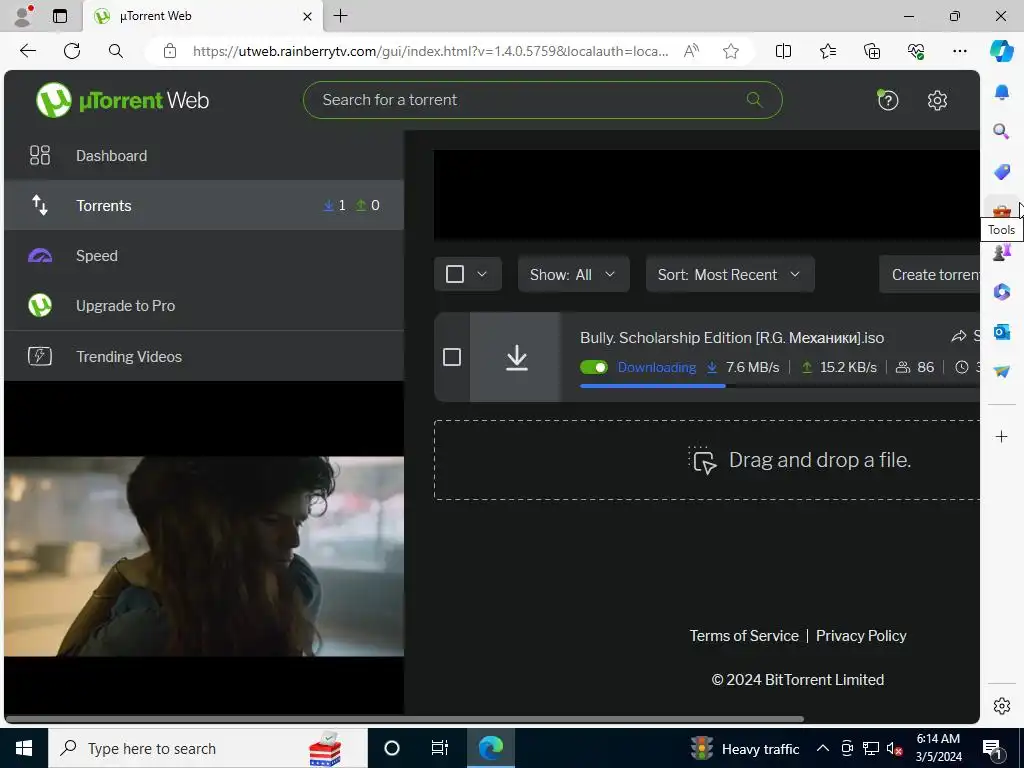The image size is (1024, 768).
Task: Click the browser refresh button
Action: (72, 51)
